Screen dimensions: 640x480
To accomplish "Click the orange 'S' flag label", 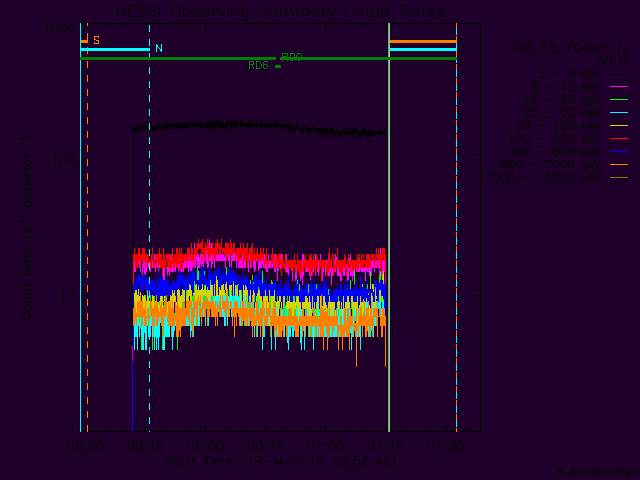I will (96, 40).
